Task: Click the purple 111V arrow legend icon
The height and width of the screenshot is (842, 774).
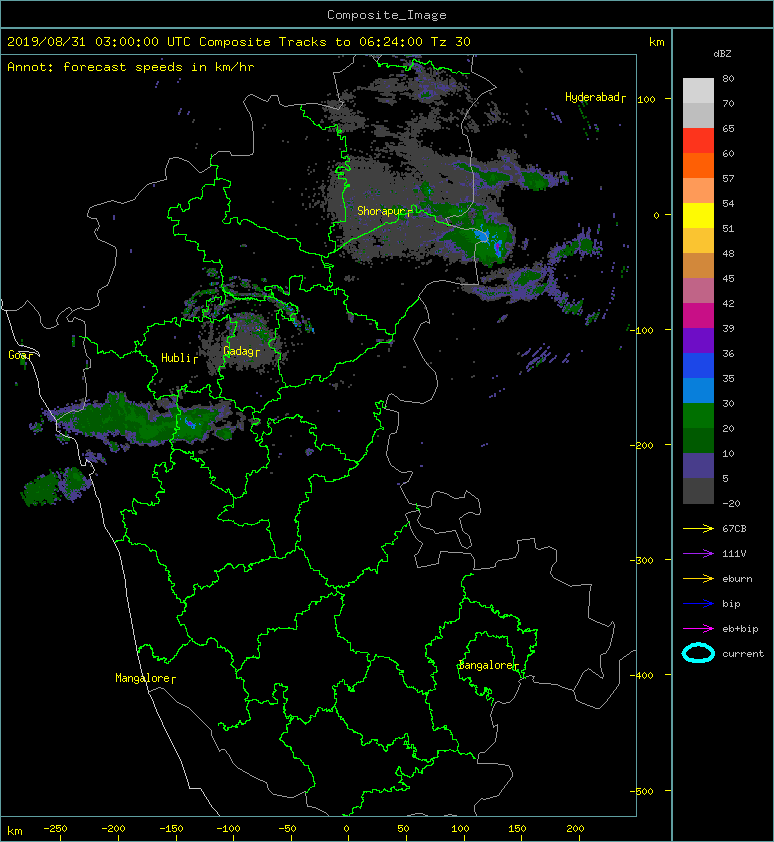Action: 698,554
